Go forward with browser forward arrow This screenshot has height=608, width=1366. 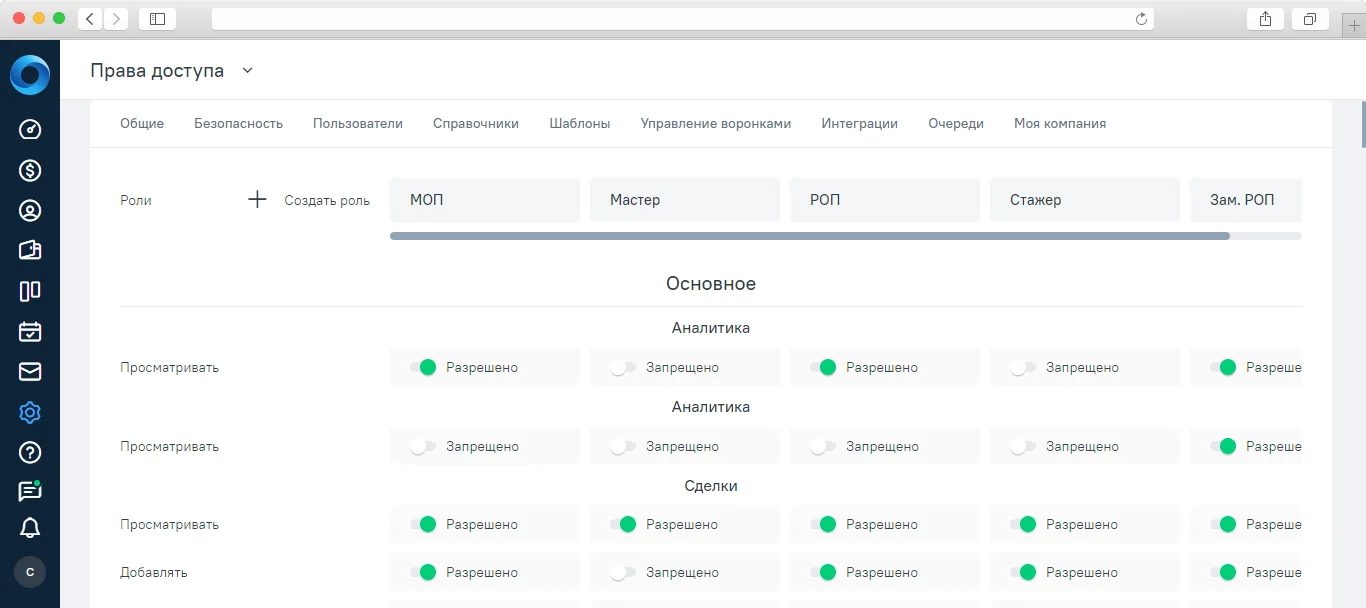coord(116,18)
